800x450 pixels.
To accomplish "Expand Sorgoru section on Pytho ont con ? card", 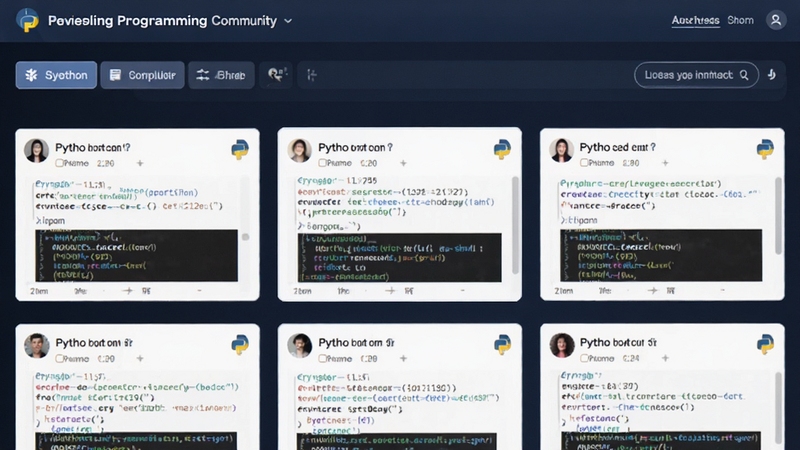I will tap(329, 226).
